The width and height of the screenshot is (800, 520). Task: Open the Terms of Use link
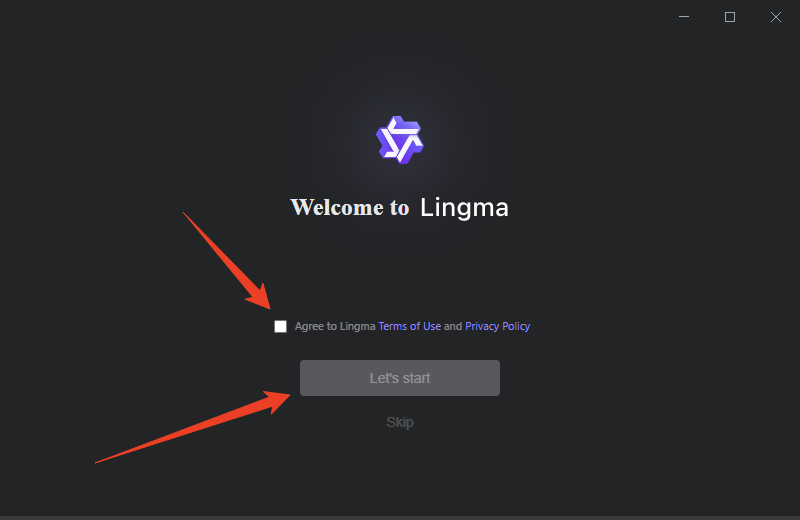pos(409,326)
